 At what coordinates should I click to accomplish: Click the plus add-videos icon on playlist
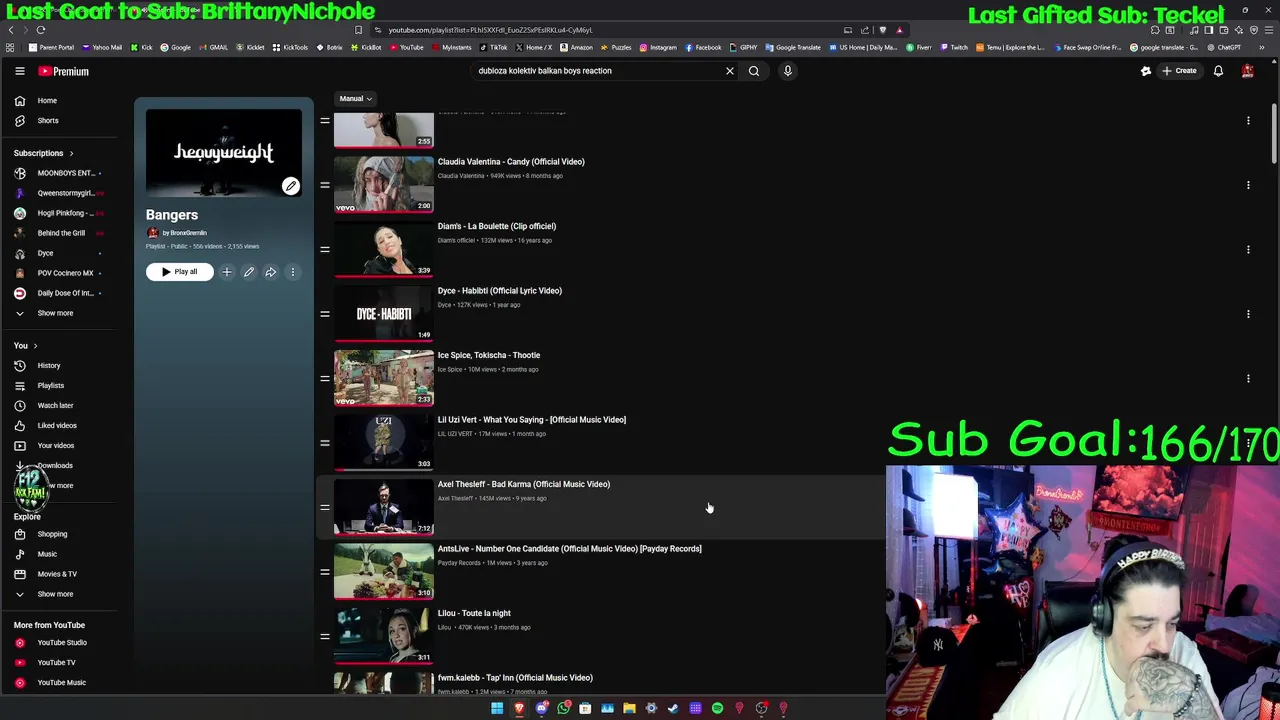(x=226, y=272)
